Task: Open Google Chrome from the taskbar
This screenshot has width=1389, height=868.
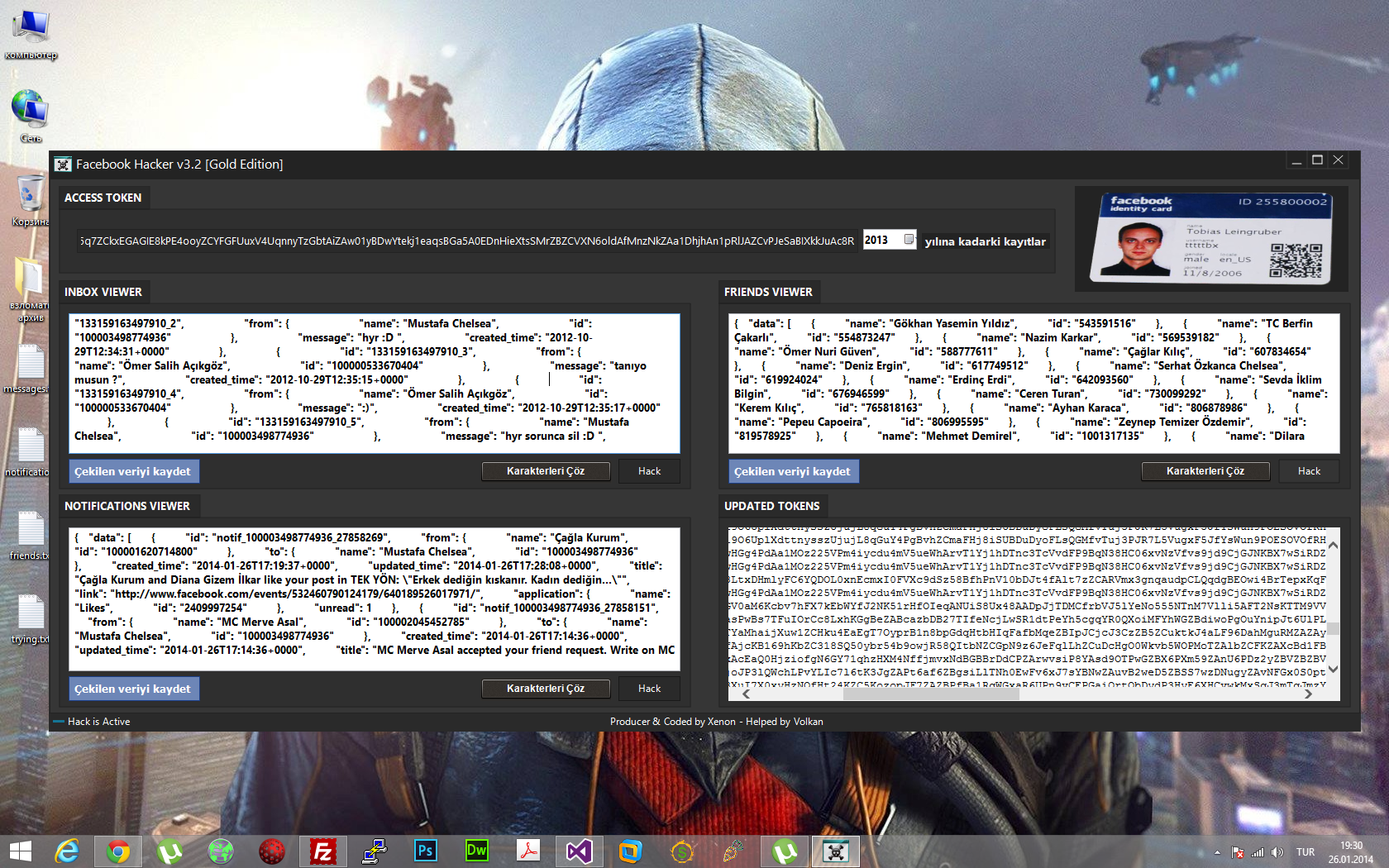Action: 117,851
